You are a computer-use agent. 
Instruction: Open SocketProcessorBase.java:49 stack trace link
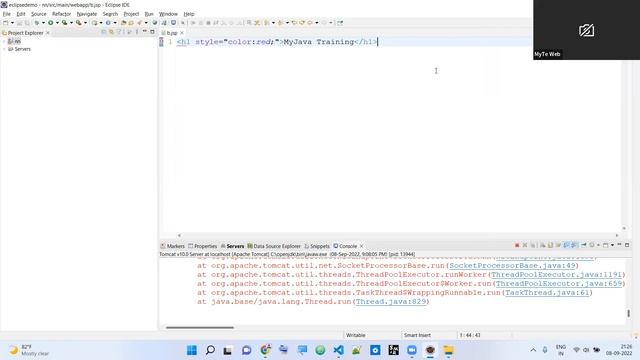click(x=512, y=266)
